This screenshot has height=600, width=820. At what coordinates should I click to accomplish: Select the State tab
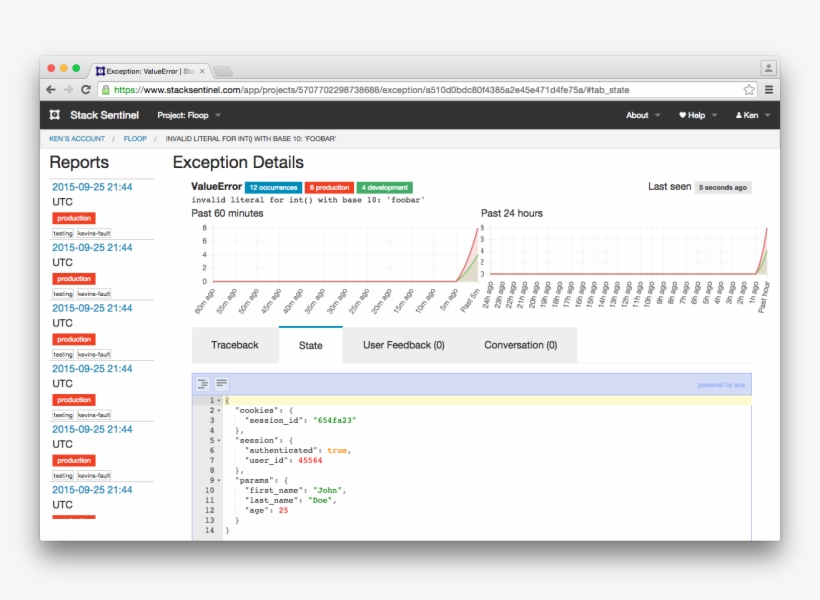311,345
